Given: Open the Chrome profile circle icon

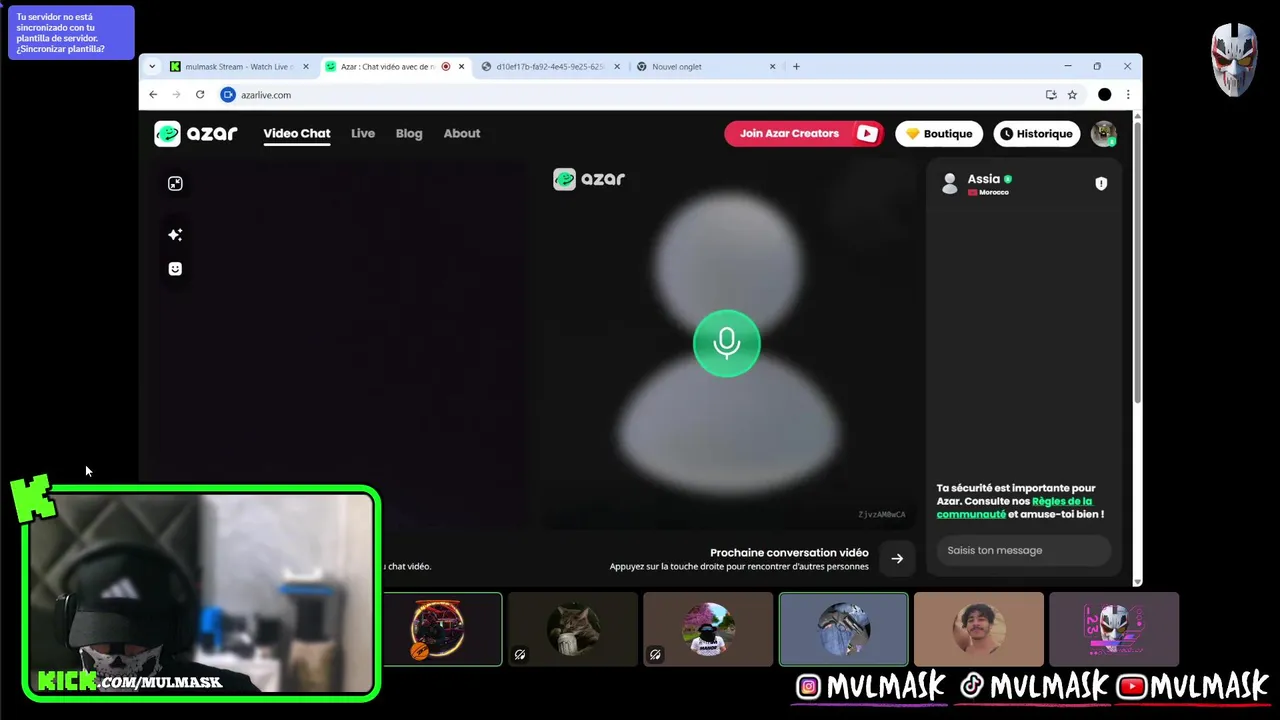Looking at the screenshot, I should coord(1104,95).
